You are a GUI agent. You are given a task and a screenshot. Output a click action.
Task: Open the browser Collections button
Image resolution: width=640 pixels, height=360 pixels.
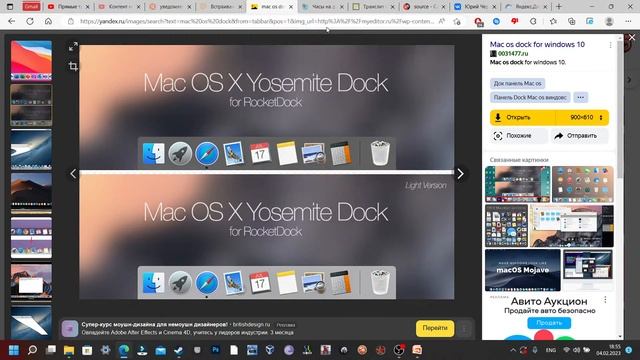pos(571,21)
